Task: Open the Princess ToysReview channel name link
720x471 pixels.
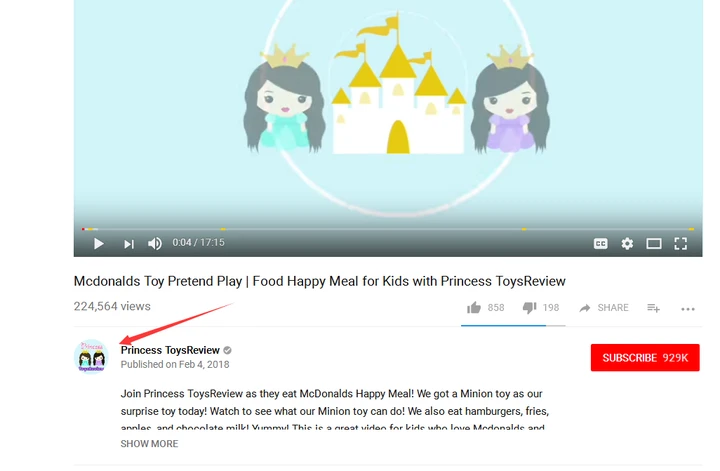Action: pyautogui.click(x=170, y=350)
